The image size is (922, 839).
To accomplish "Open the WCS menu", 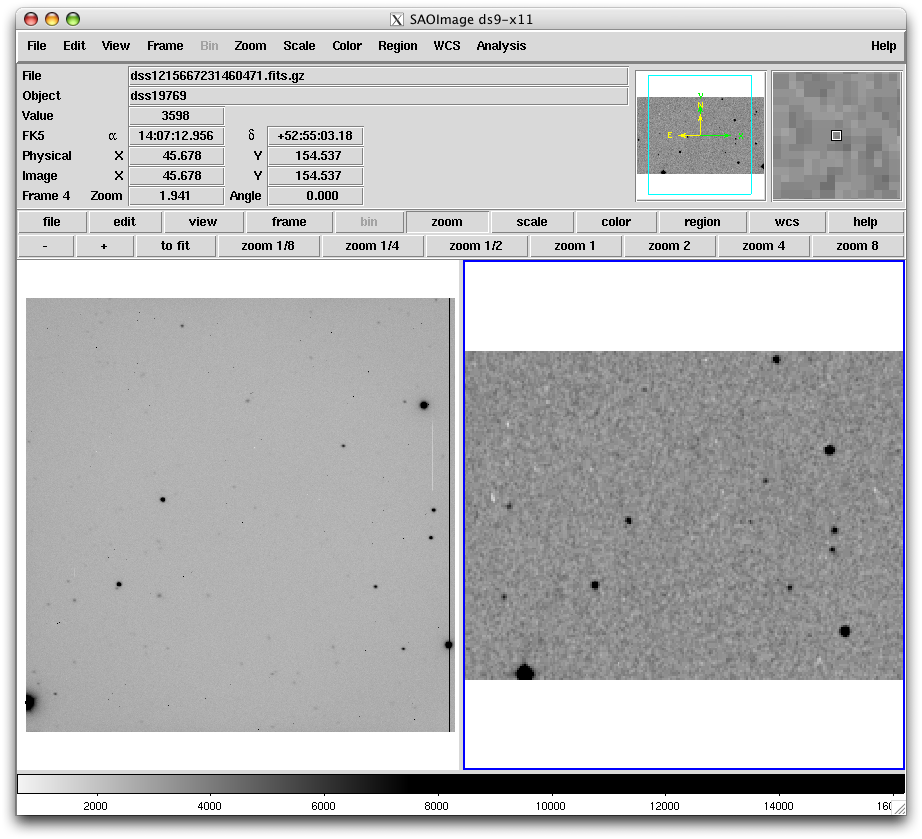I will 447,46.
